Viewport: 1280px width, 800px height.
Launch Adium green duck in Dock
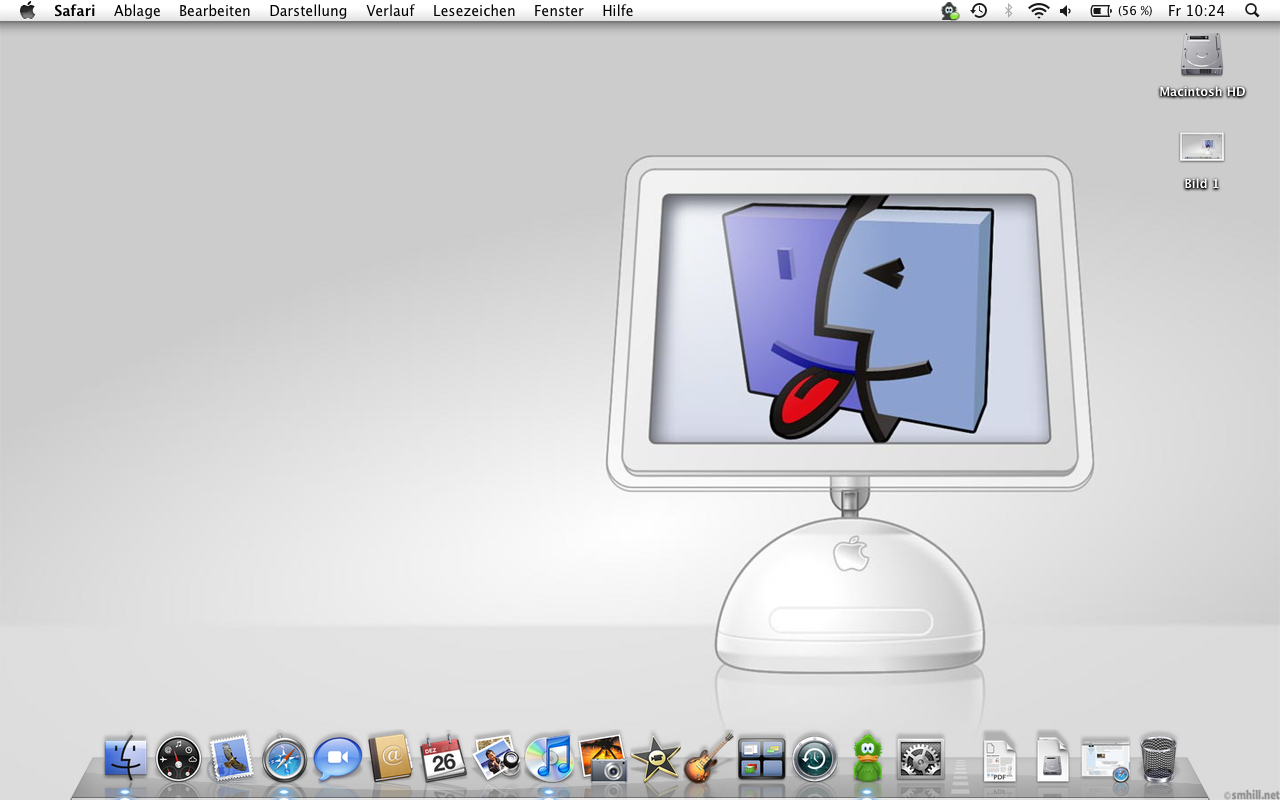867,757
